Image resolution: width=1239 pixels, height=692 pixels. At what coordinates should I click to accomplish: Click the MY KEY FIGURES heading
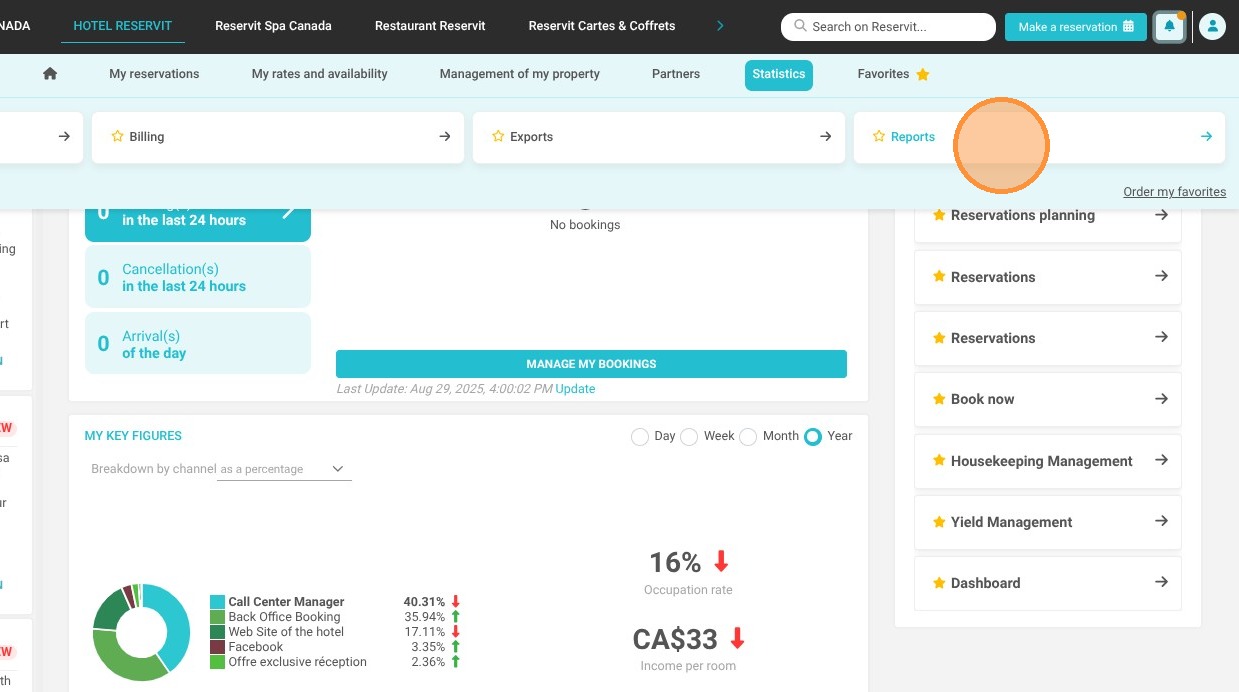(x=133, y=436)
